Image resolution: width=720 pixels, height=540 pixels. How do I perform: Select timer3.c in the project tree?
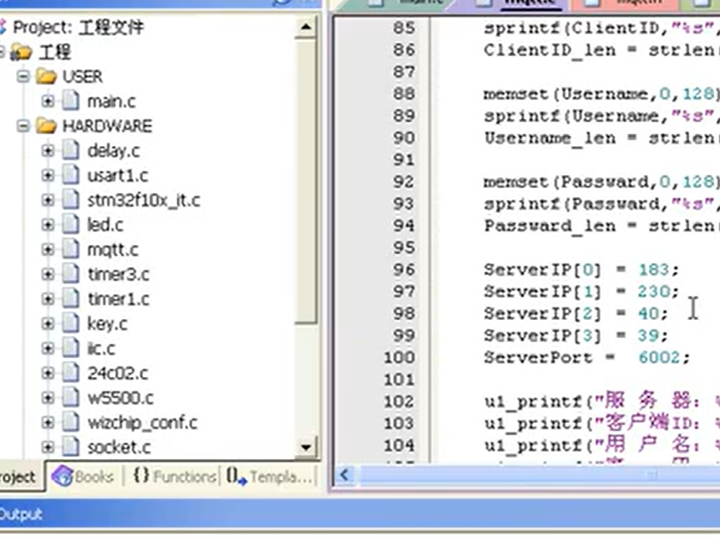click(x=118, y=274)
